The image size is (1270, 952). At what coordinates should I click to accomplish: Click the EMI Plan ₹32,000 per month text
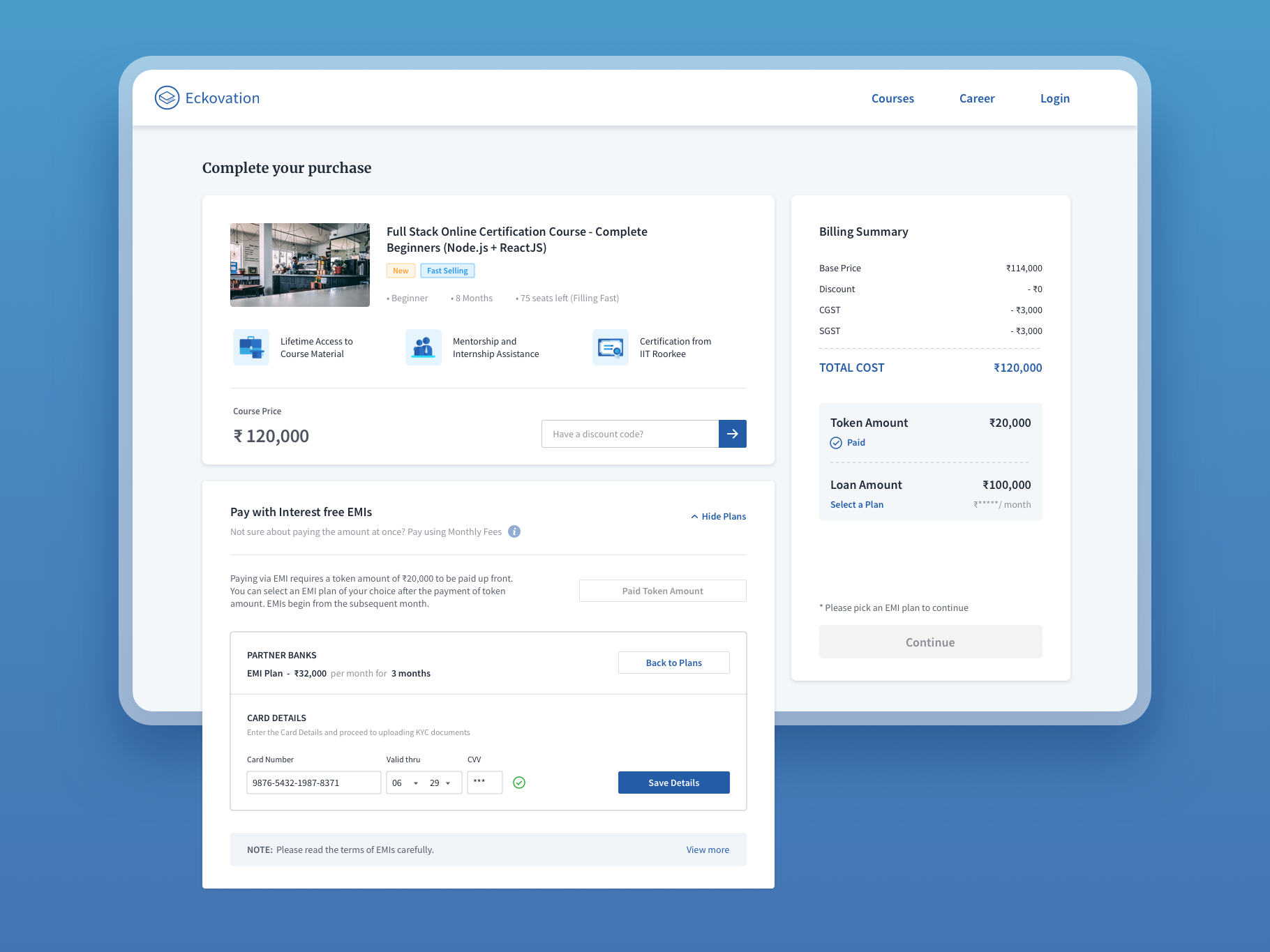pyautogui.click(x=338, y=673)
